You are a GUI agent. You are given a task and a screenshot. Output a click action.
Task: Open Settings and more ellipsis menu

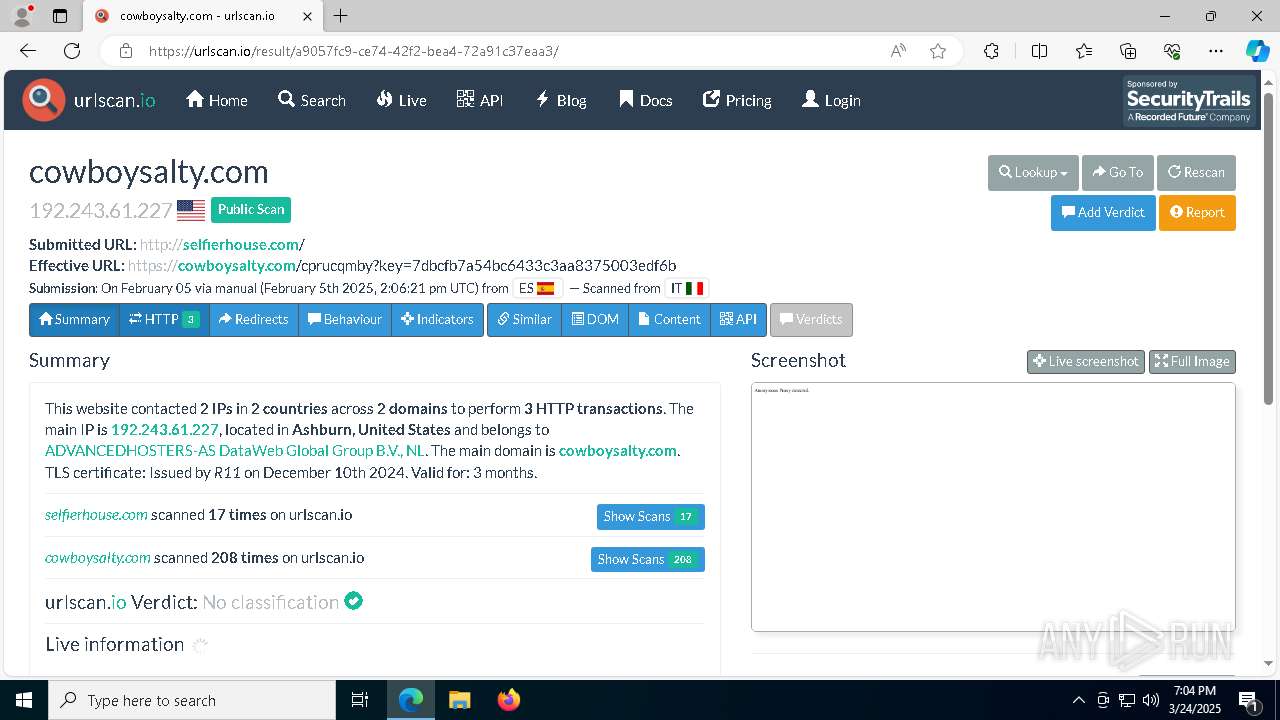point(1216,51)
